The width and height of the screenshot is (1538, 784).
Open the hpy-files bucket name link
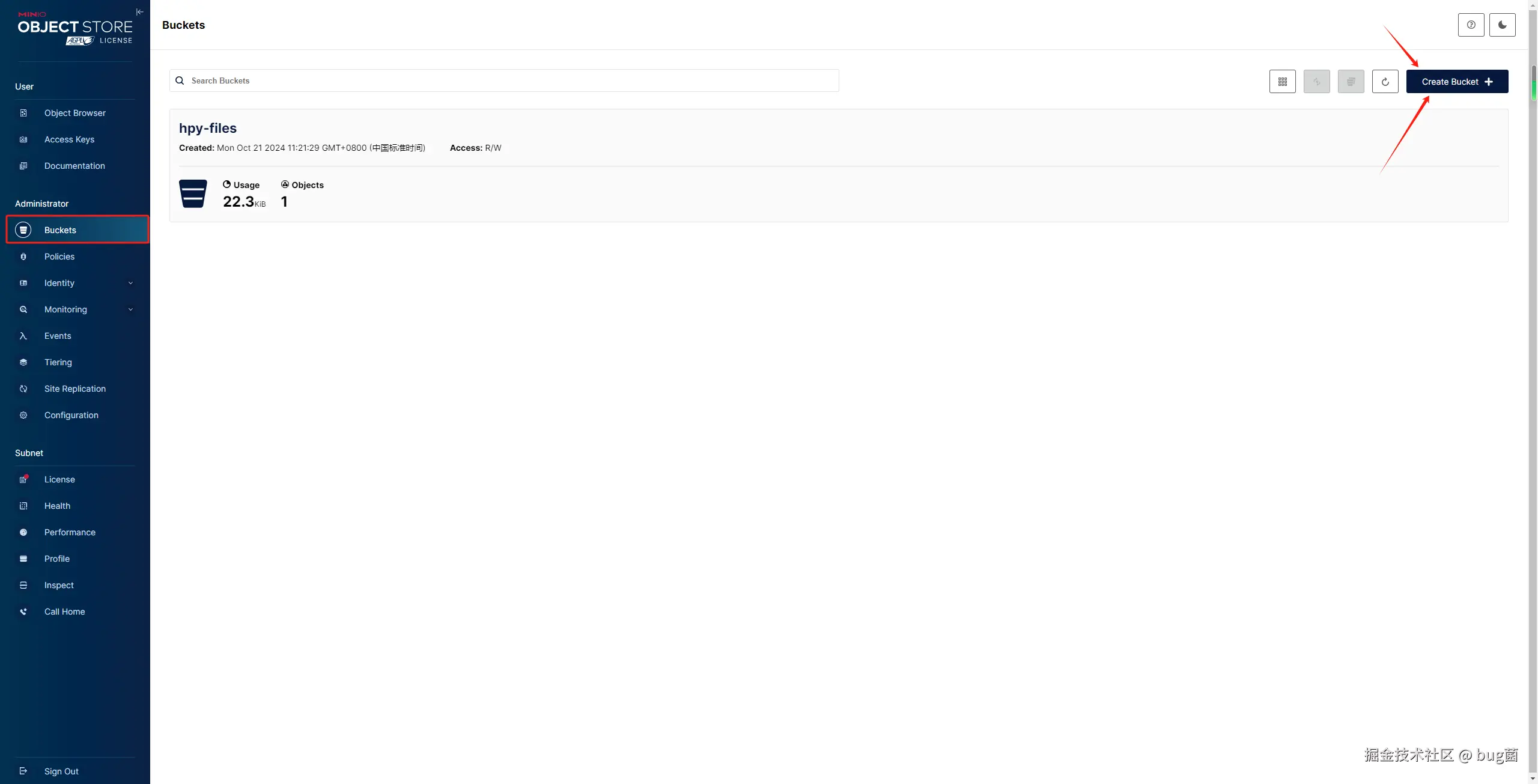pos(208,128)
